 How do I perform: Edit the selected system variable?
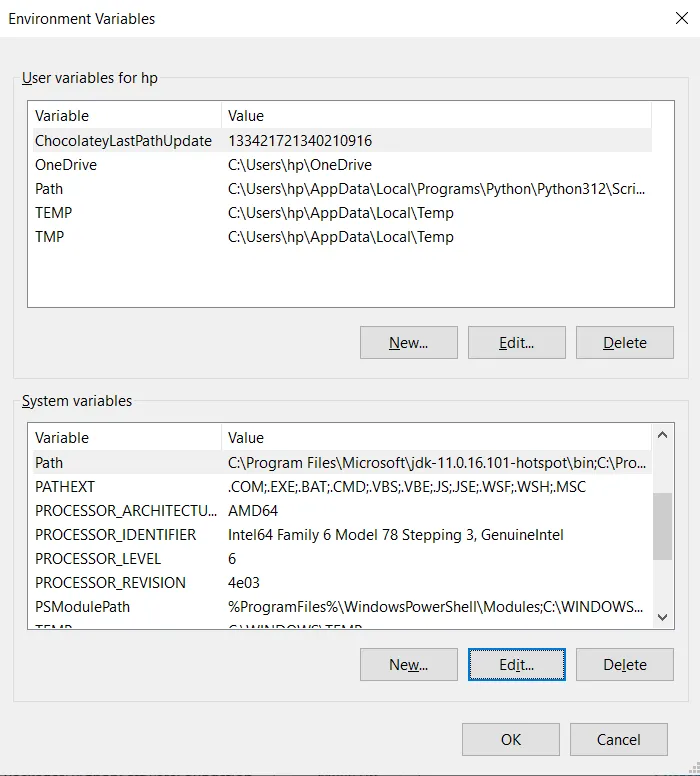pyautogui.click(x=516, y=665)
